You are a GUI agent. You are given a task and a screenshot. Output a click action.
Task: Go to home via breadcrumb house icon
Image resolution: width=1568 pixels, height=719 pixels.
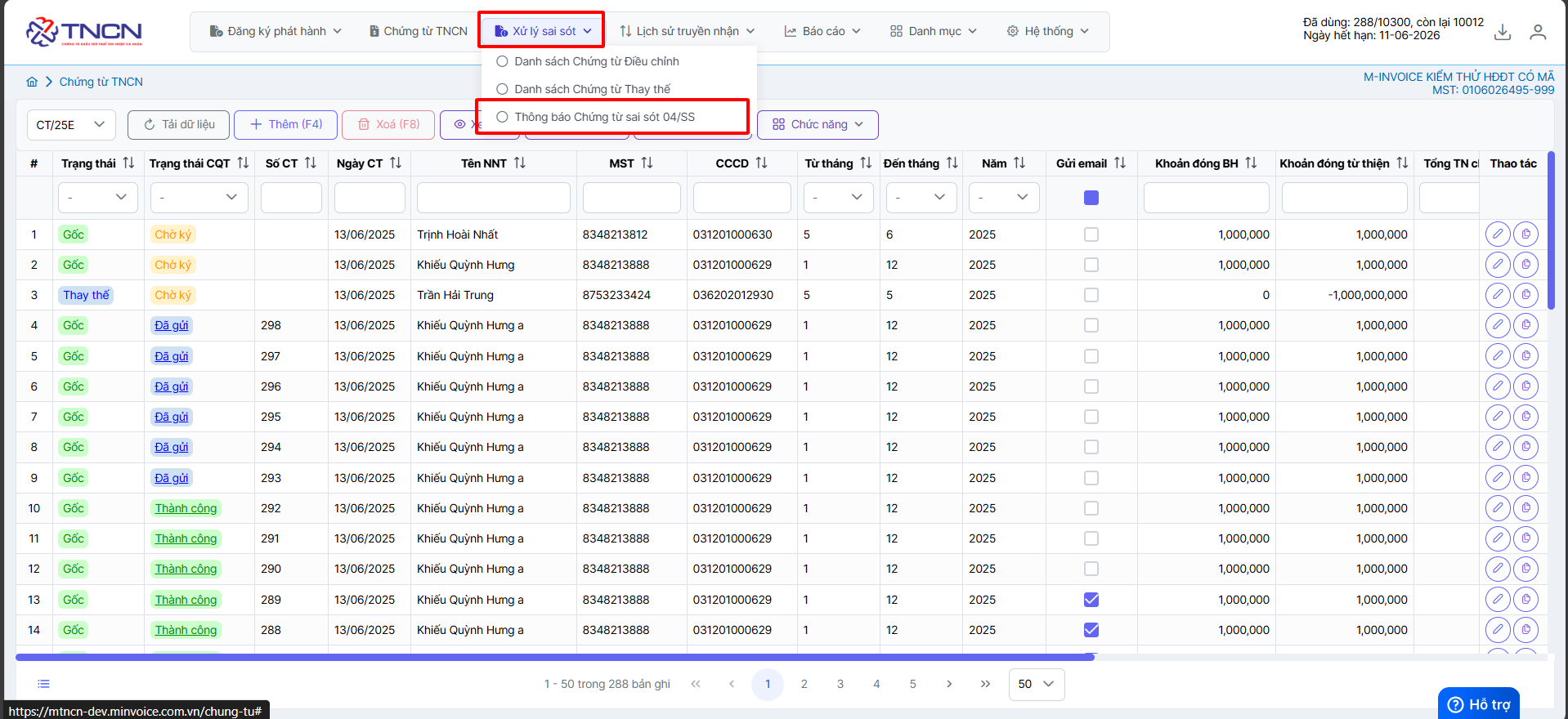[x=32, y=82]
